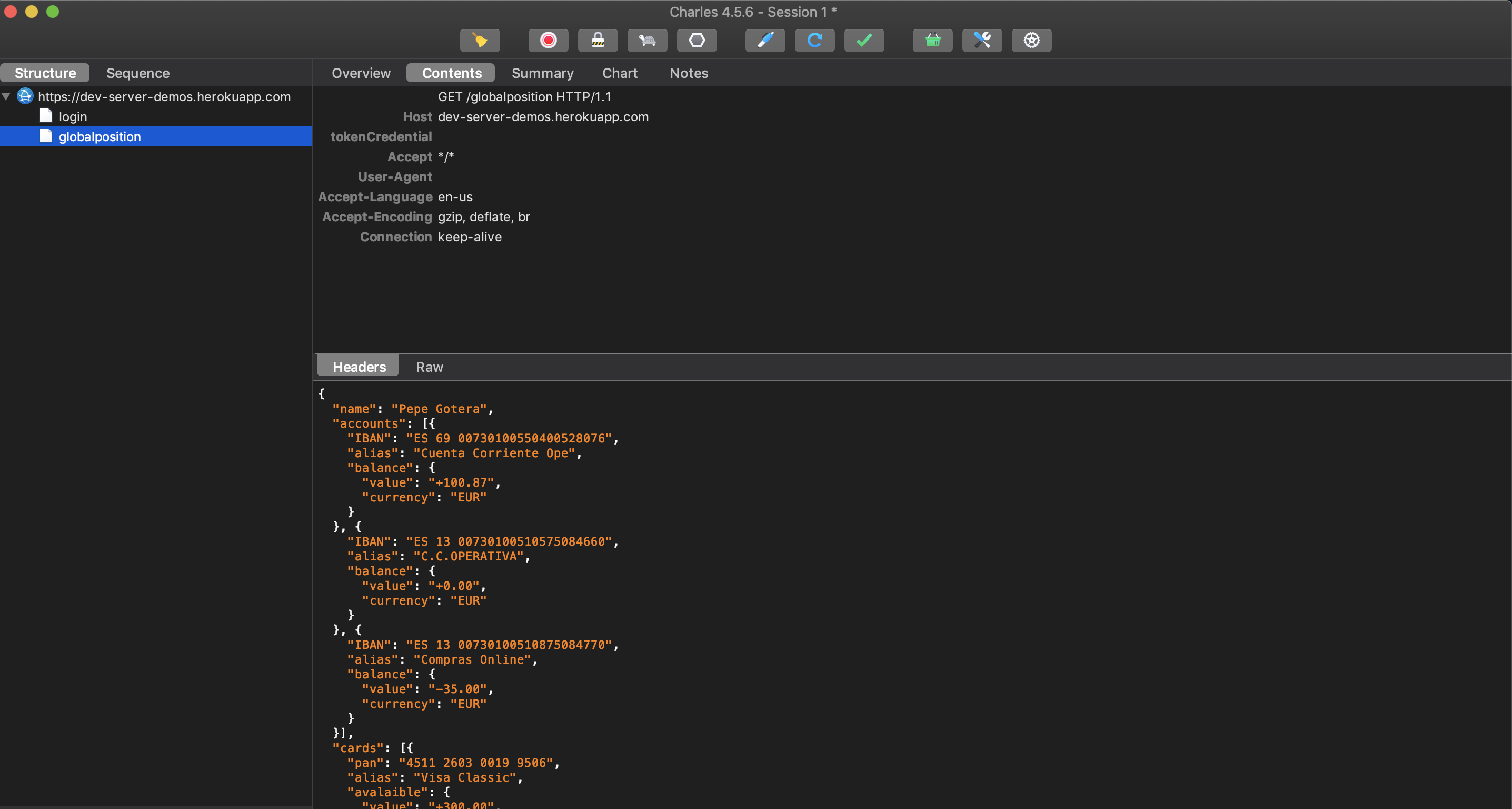1512x809 pixels.
Task: Click the globalposition document icon
Action: (x=46, y=135)
